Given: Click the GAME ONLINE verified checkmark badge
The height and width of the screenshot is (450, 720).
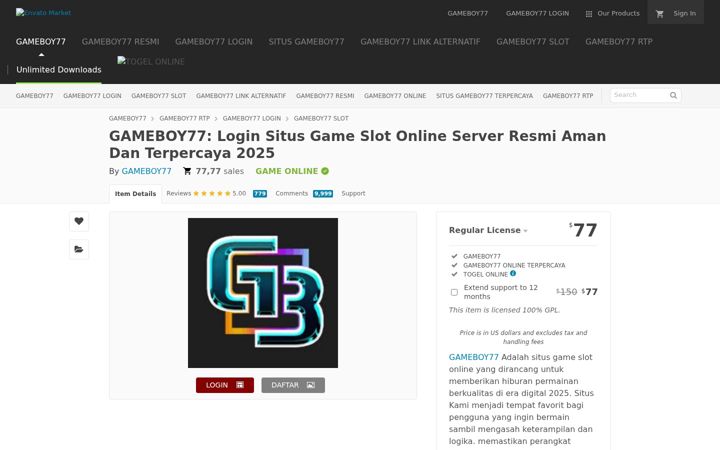Looking at the screenshot, I should click(x=325, y=171).
